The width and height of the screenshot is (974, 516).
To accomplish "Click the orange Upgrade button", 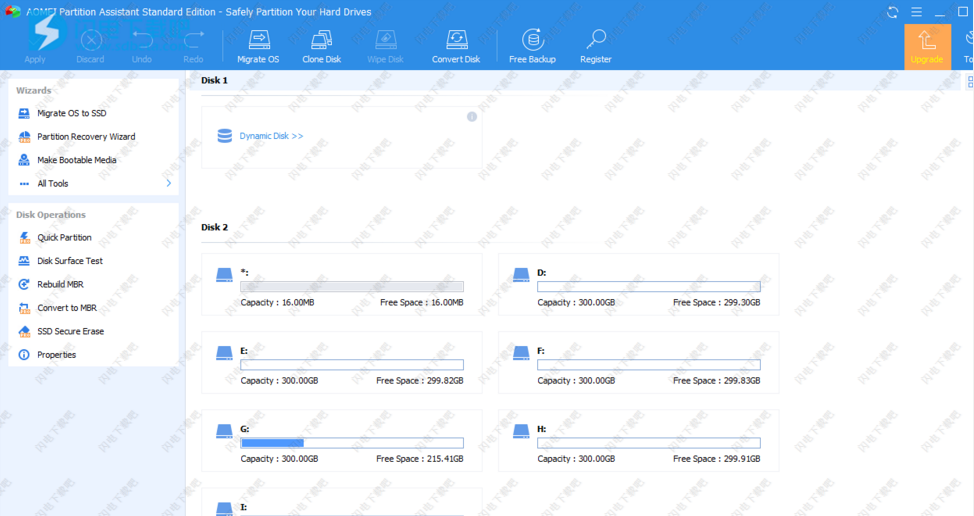I will (927, 47).
